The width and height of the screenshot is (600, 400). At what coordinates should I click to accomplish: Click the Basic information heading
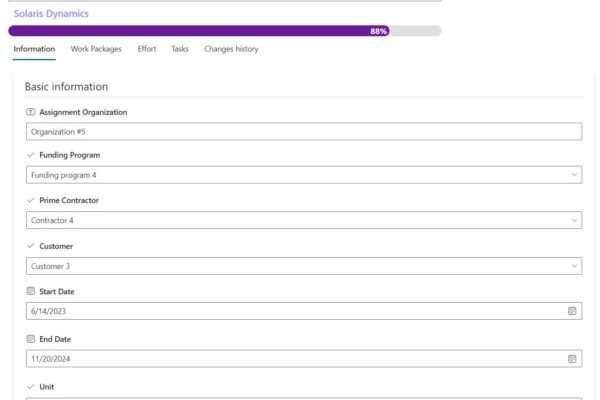66,87
